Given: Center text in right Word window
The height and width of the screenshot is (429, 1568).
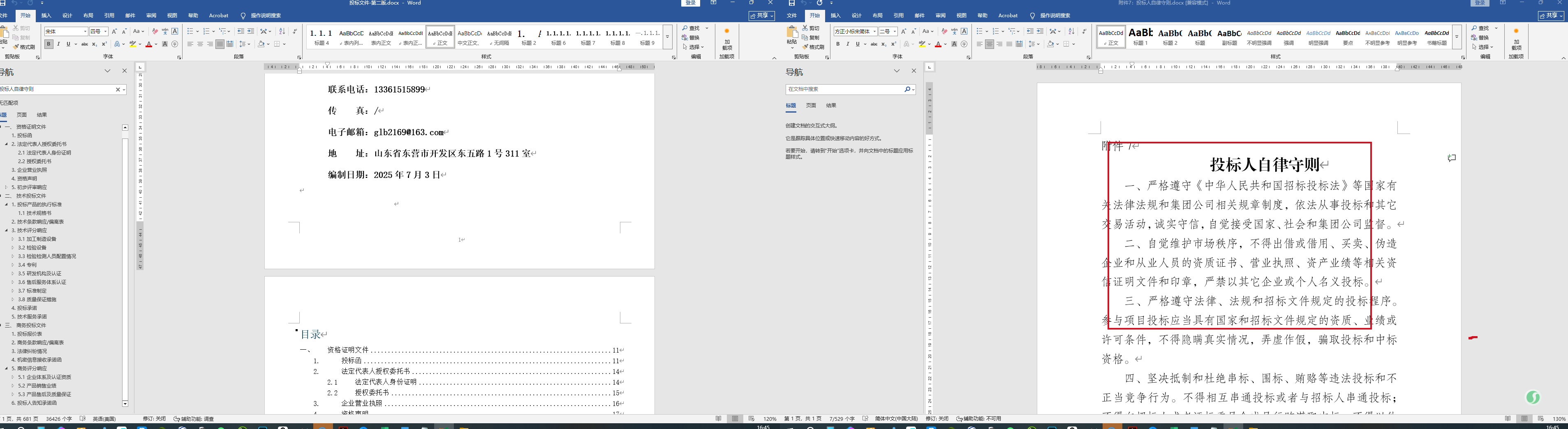Looking at the screenshot, I should tap(989, 44).
